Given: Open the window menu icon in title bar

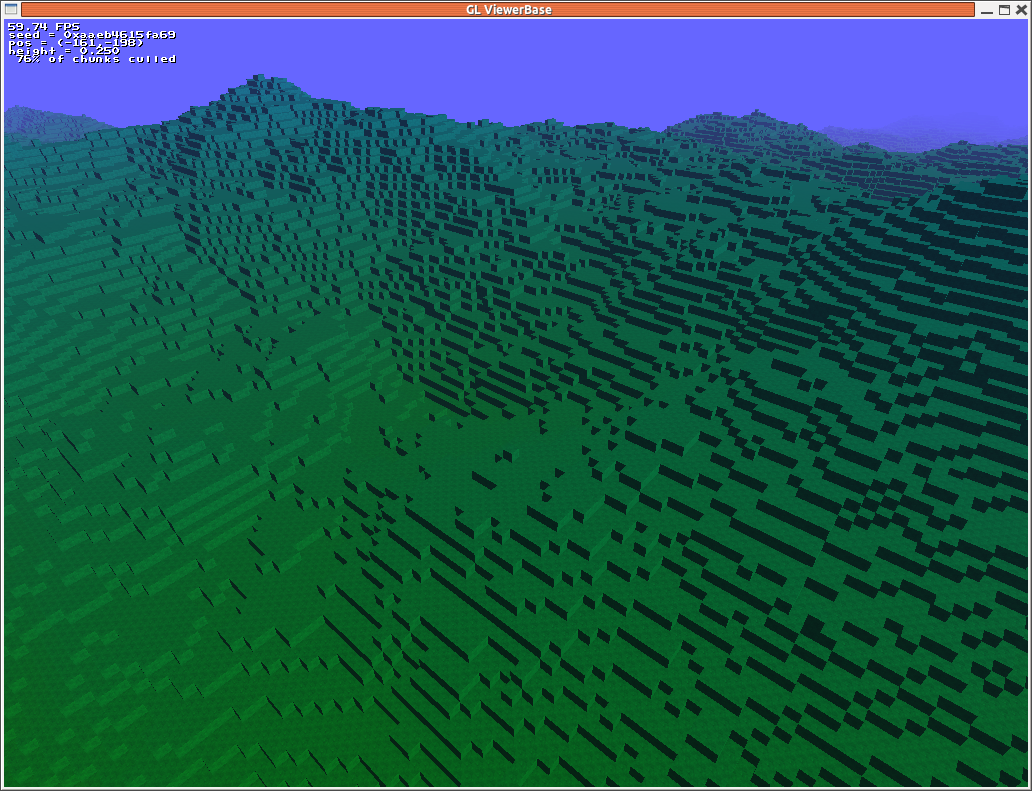Looking at the screenshot, I should 11,9.
